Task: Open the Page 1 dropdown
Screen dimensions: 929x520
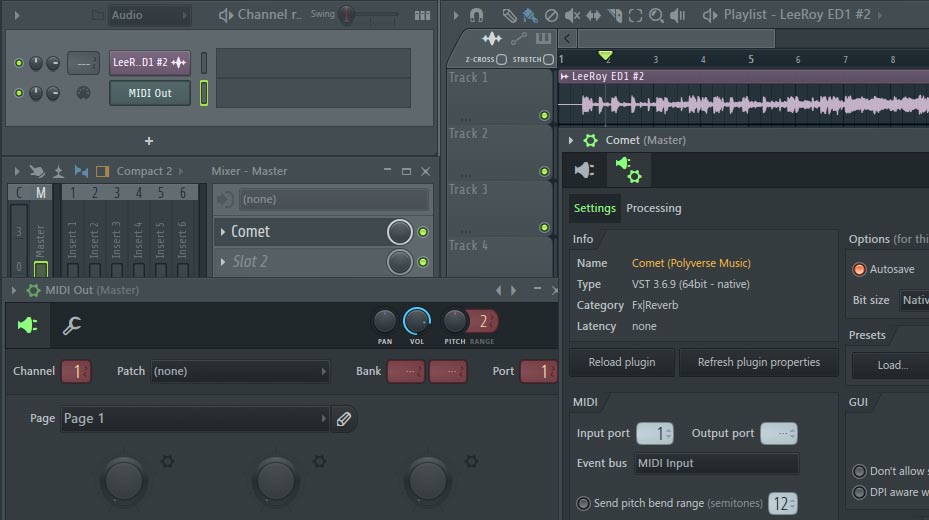Action: coord(194,419)
